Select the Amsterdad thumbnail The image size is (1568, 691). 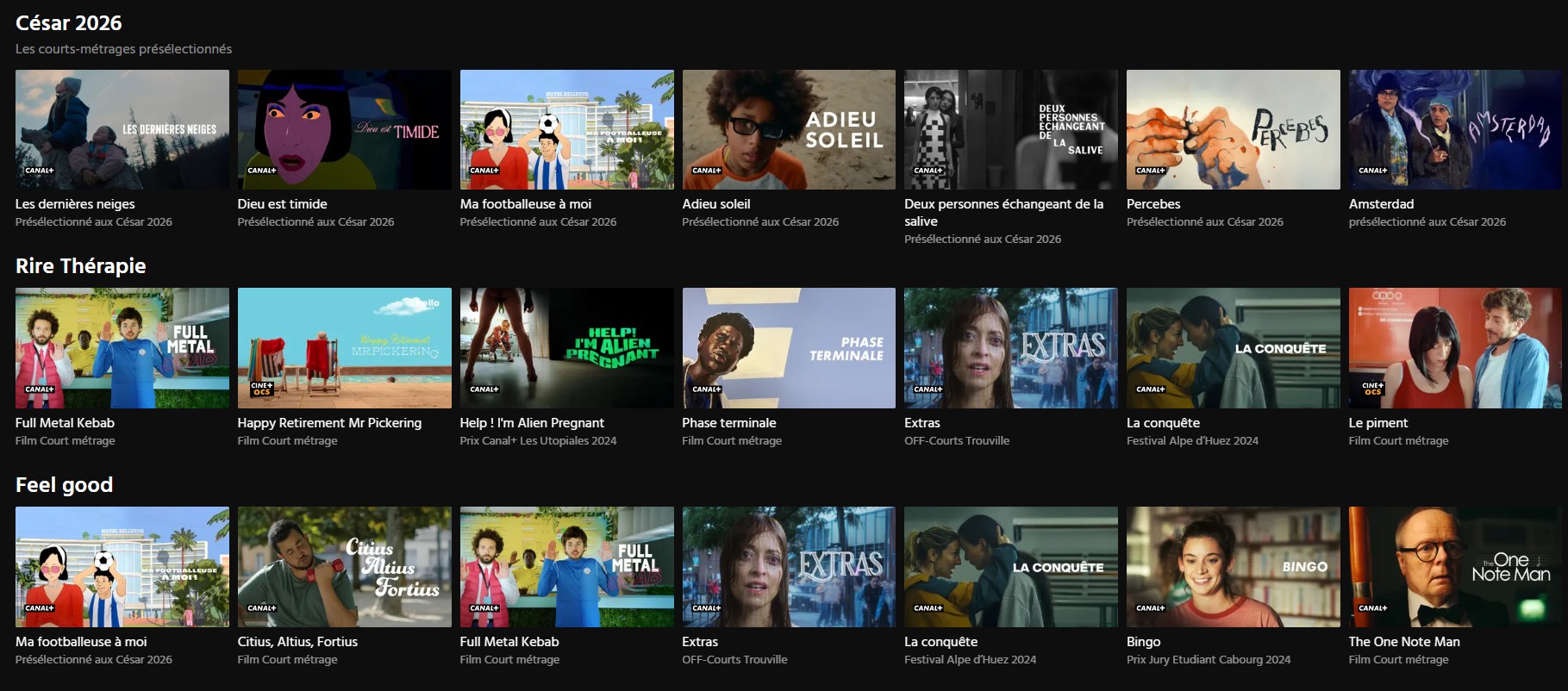[1456, 129]
